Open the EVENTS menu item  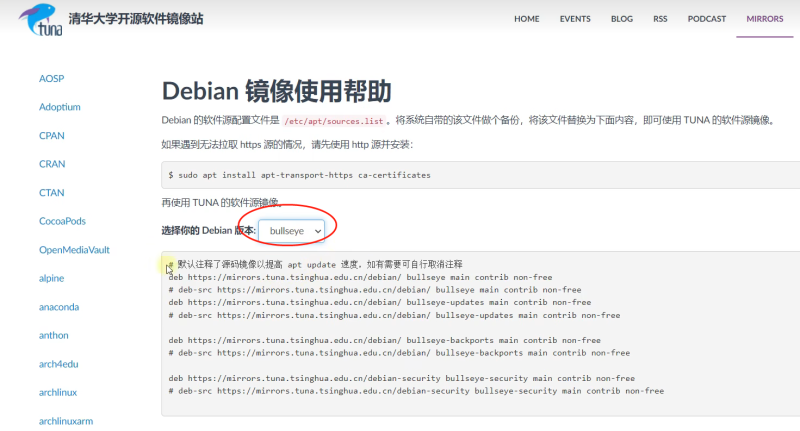575,19
